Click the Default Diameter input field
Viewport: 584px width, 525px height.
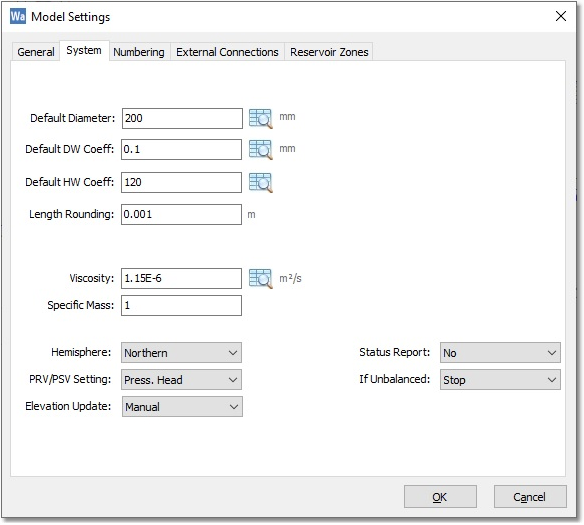182,118
